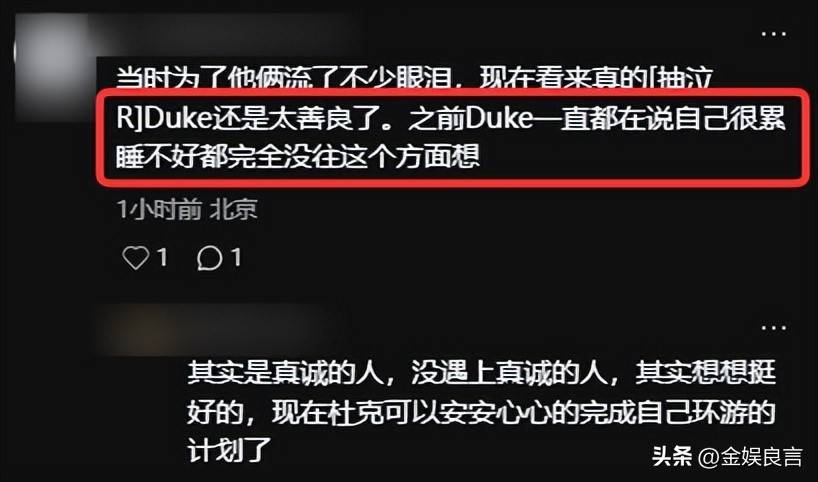The height and width of the screenshot is (482, 818).
Task: Click the line 好的，现在杜克可以安安心心
Action: coord(481,412)
